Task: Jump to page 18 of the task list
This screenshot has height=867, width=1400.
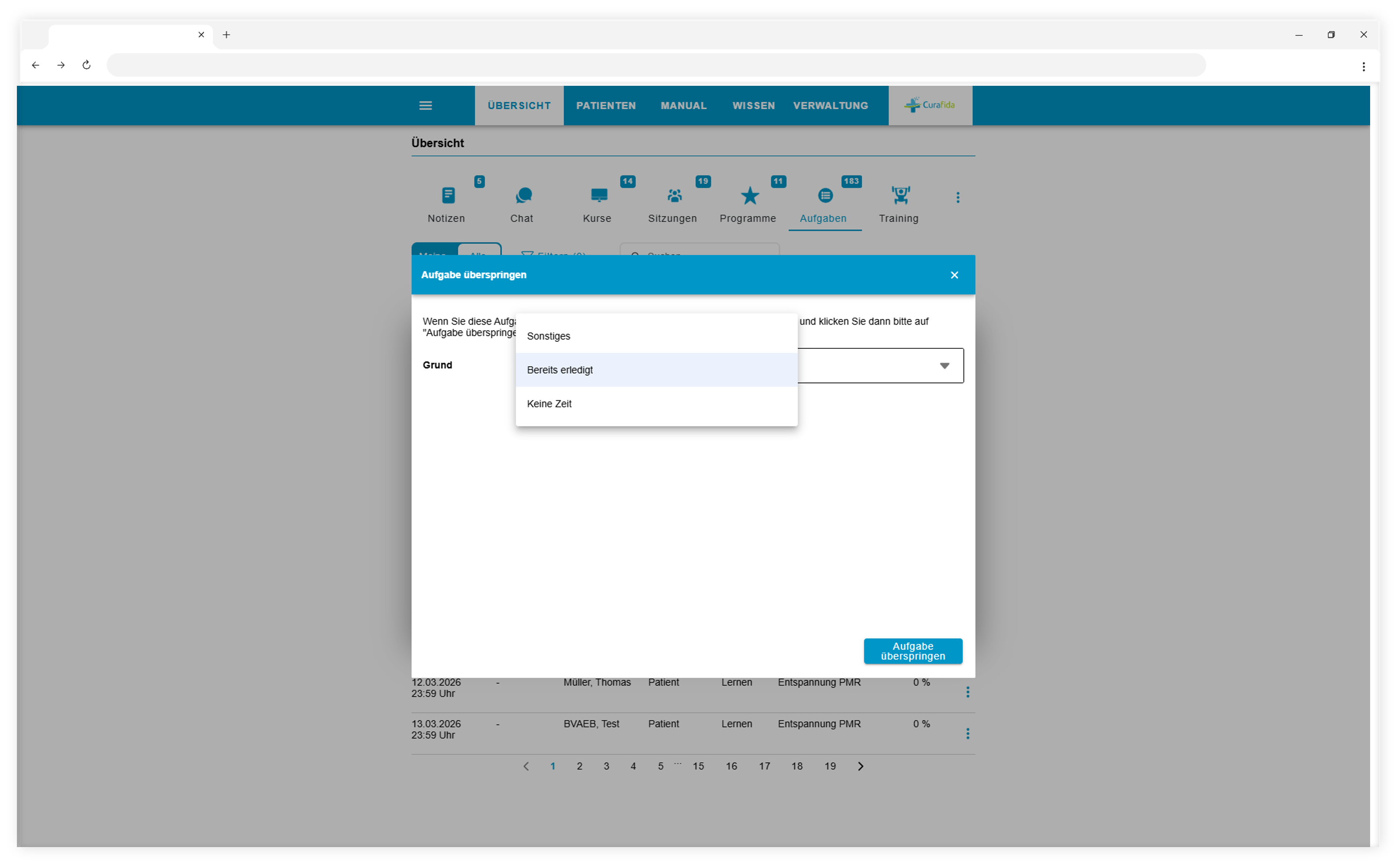Action: click(x=796, y=766)
